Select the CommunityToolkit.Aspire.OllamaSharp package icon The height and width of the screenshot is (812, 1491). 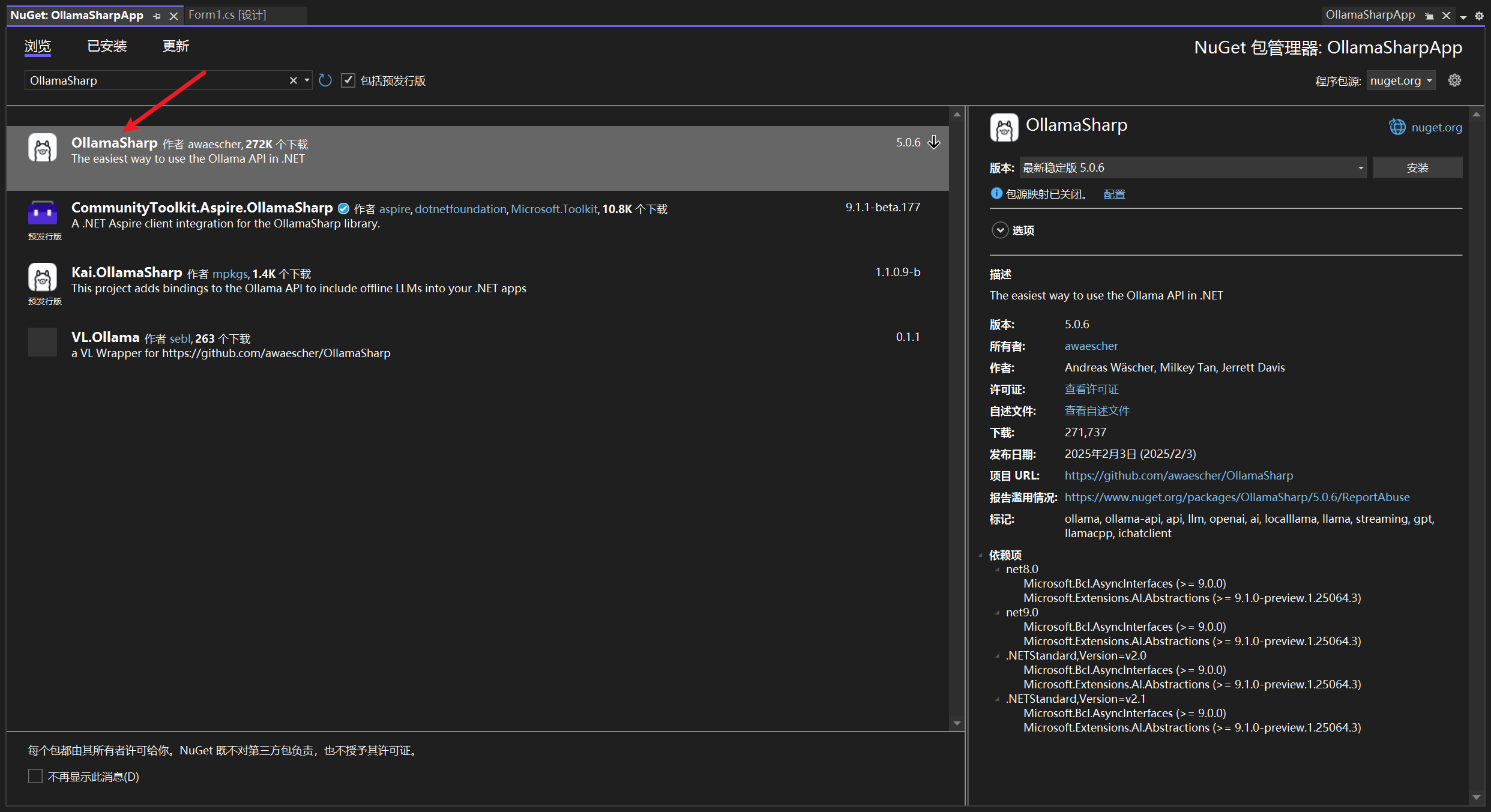(43, 213)
